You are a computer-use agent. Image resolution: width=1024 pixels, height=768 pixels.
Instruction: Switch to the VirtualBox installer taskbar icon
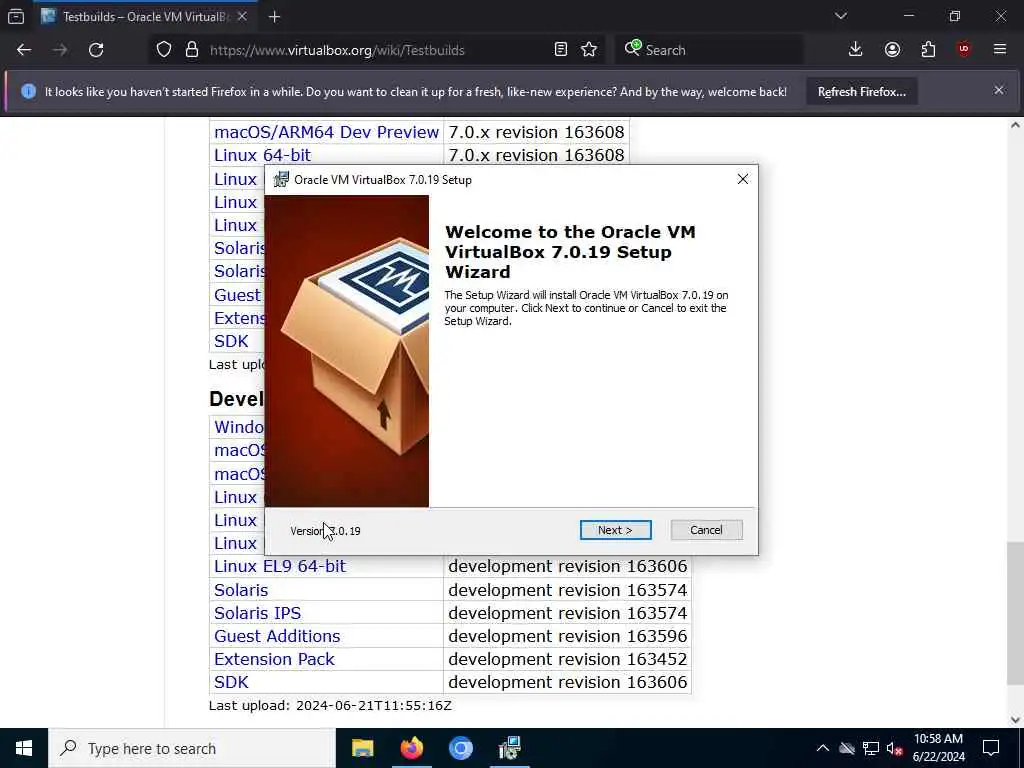[x=509, y=748]
